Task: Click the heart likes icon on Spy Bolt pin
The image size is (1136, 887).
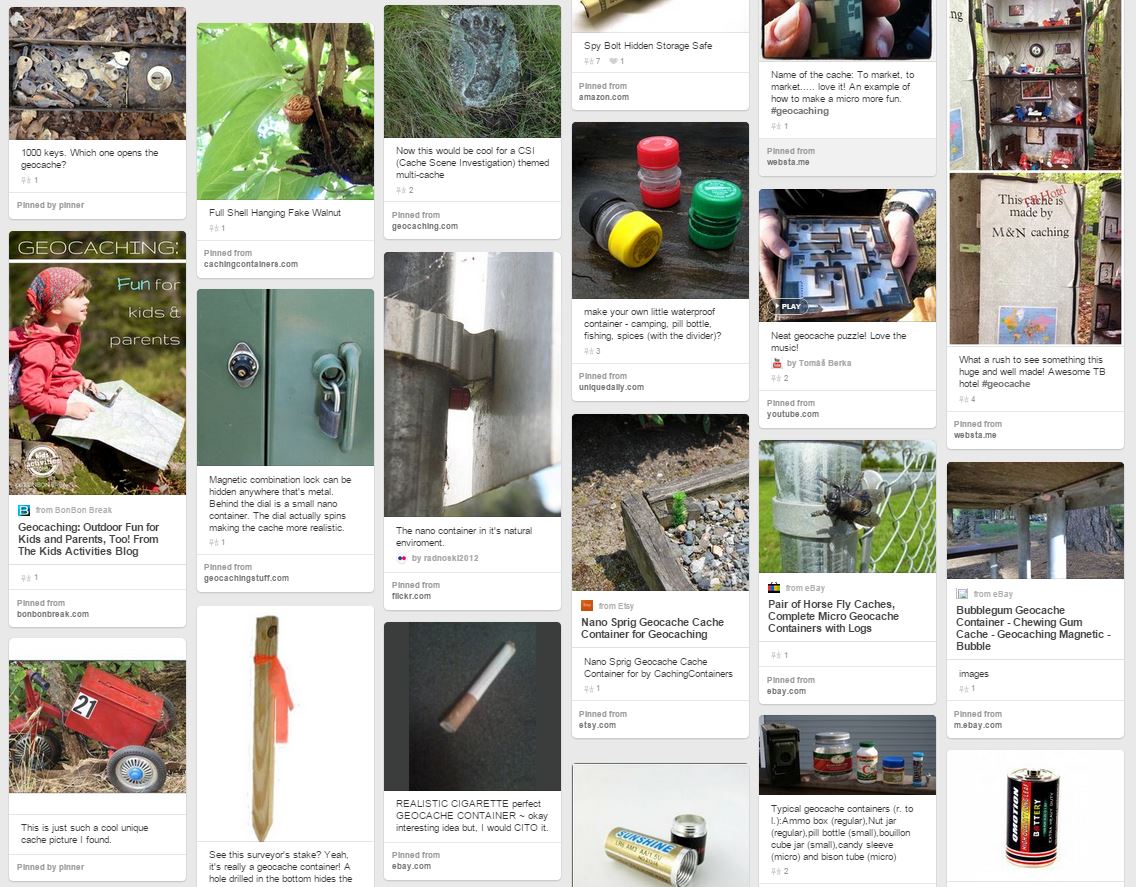Action: point(613,62)
